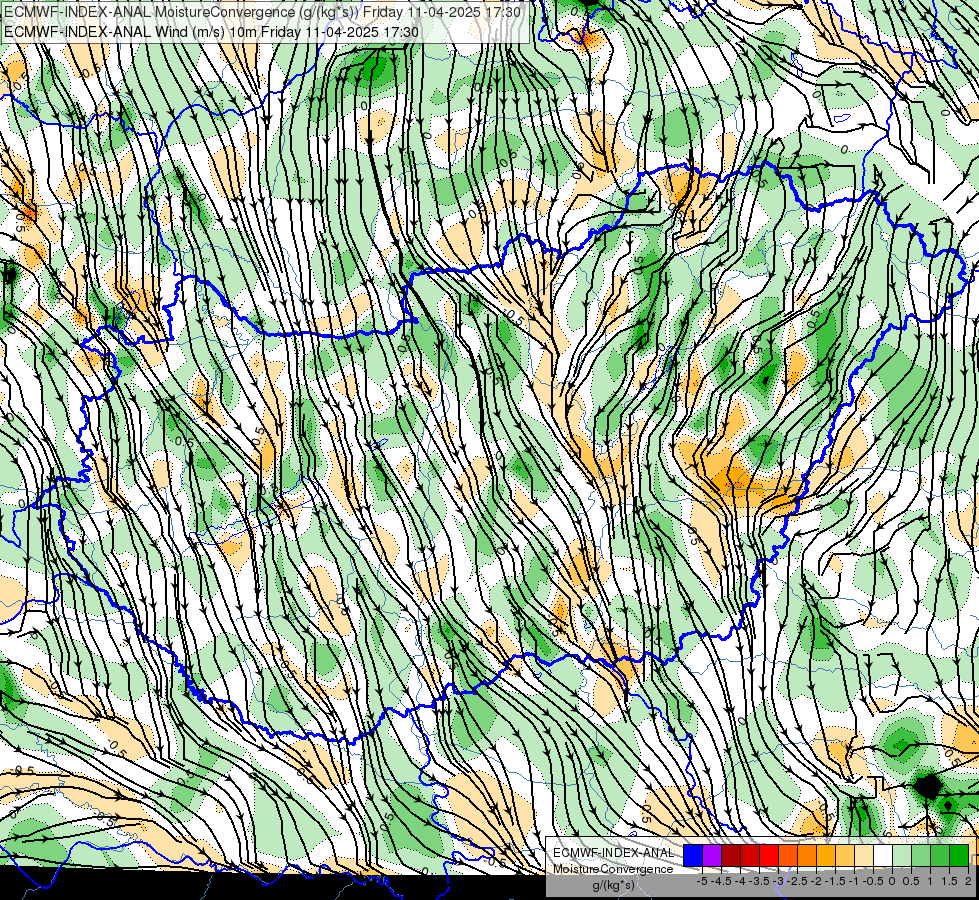Click the MoistureConvergence label in the legend
Viewport: 979px width, 900px height.
tap(613, 869)
